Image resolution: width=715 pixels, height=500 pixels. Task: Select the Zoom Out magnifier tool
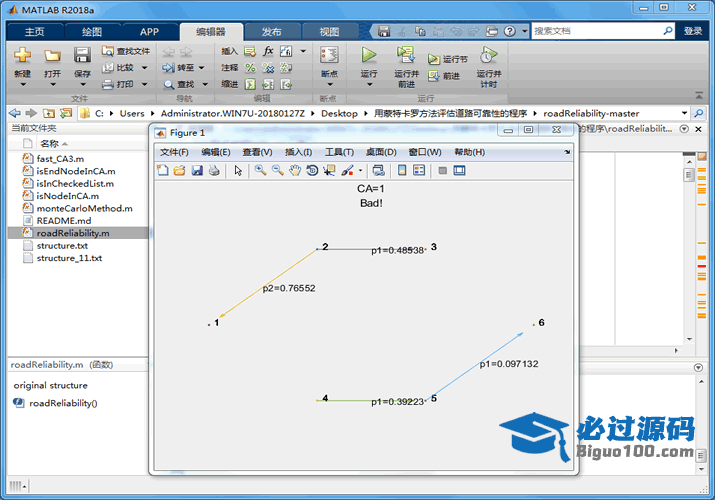pyautogui.click(x=278, y=170)
